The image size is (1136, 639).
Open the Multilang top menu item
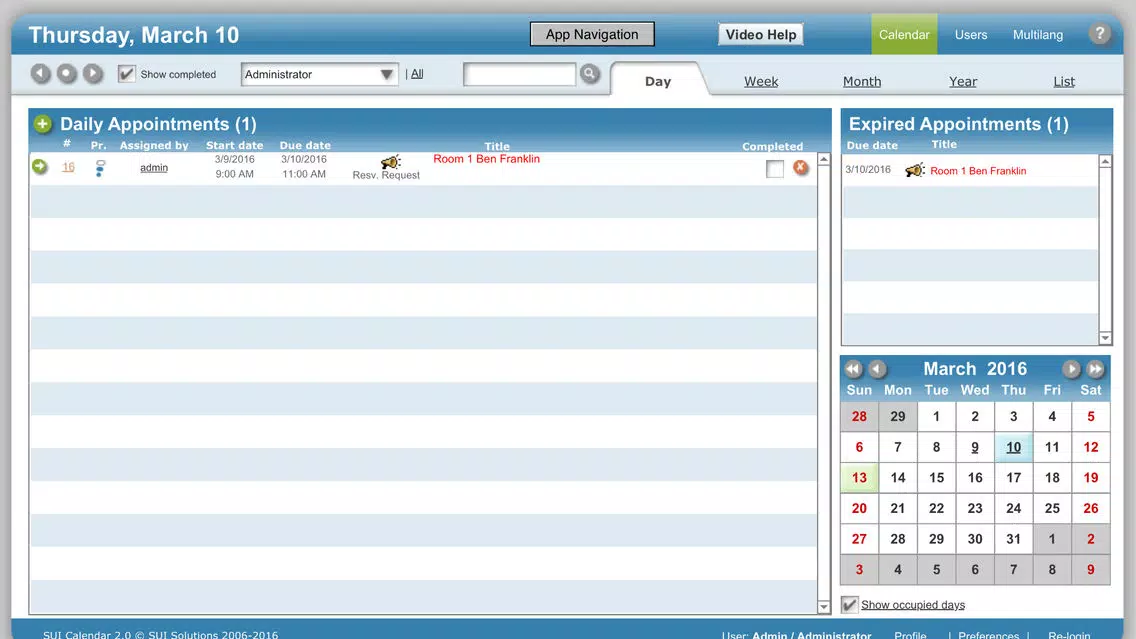[x=1037, y=34]
